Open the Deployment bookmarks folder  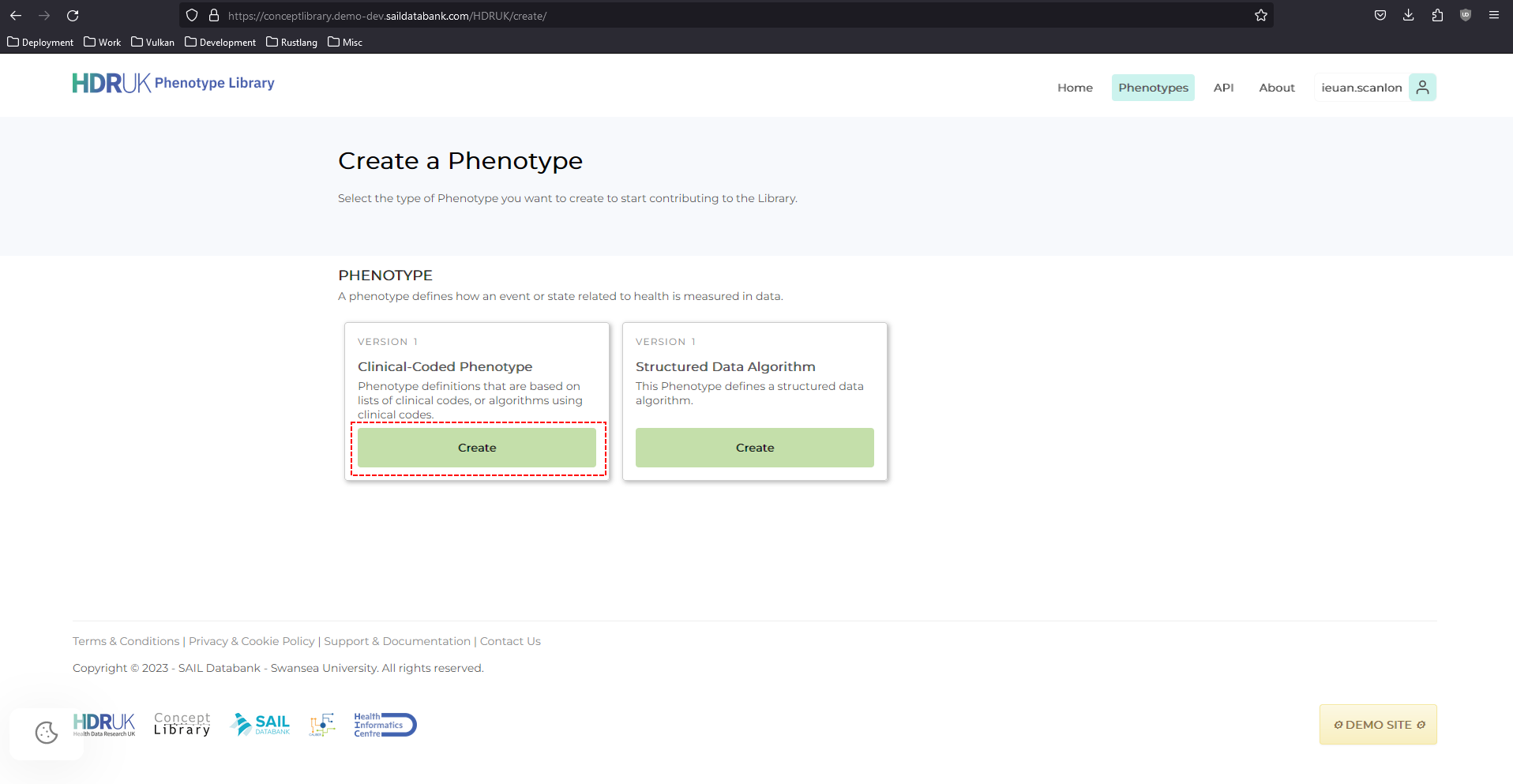tap(40, 42)
